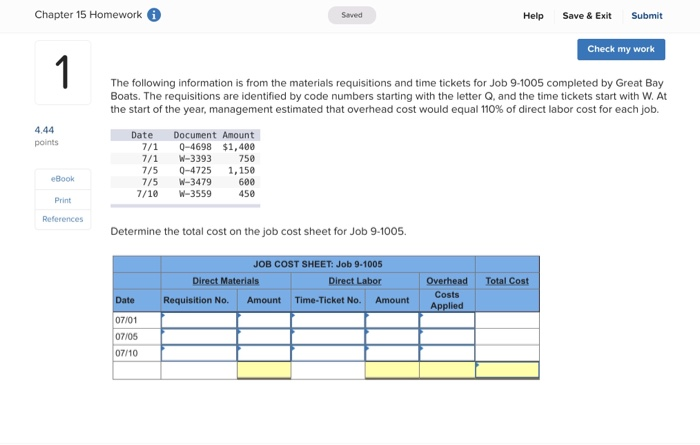This screenshot has height=445, width=700.
Task: Open the eBook link
Action: (62, 179)
